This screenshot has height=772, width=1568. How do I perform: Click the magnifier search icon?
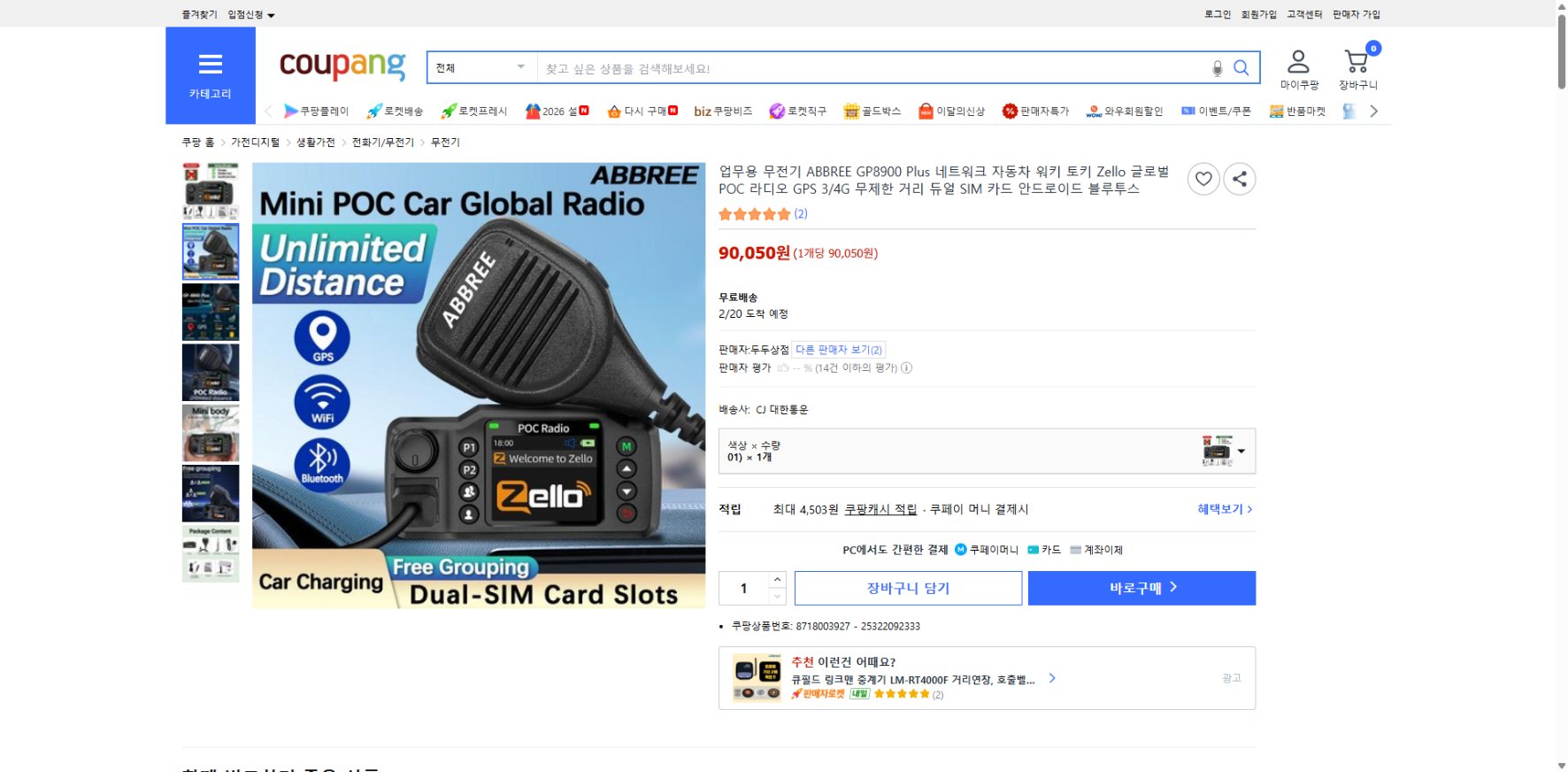click(1241, 68)
